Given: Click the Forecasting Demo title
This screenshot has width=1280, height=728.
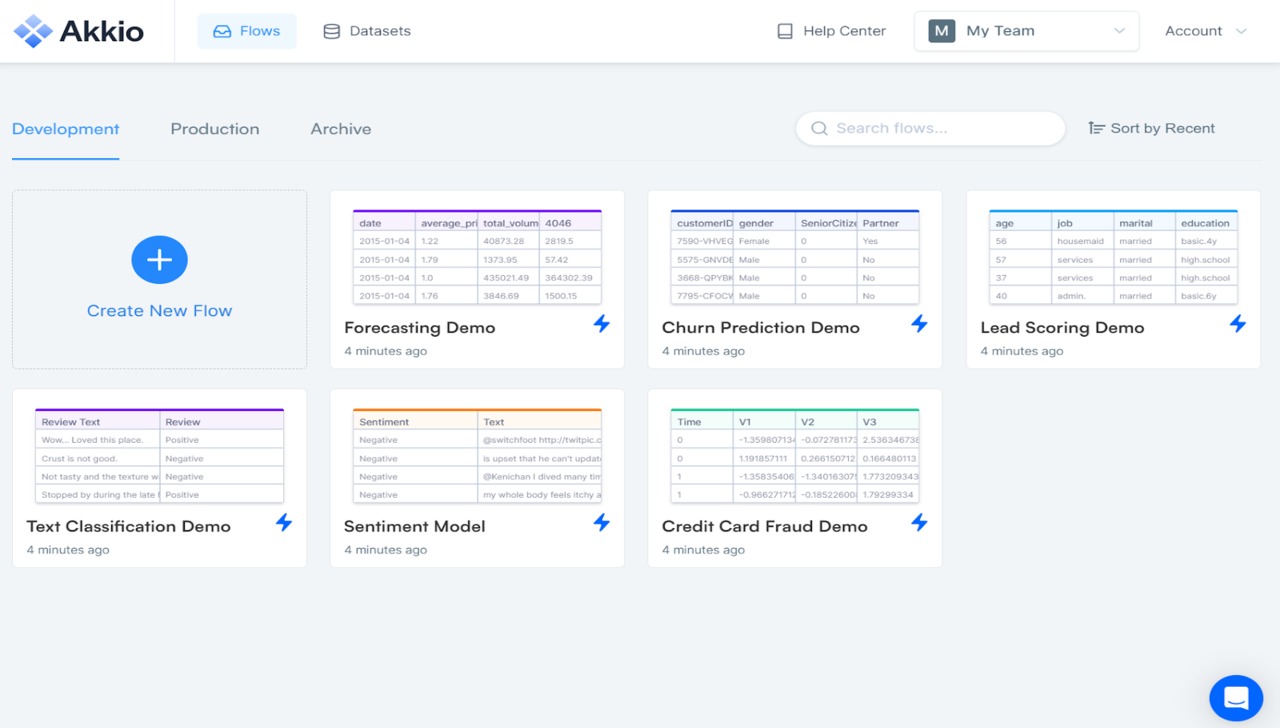Looking at the screenshot, I should (x=420, y=328).
